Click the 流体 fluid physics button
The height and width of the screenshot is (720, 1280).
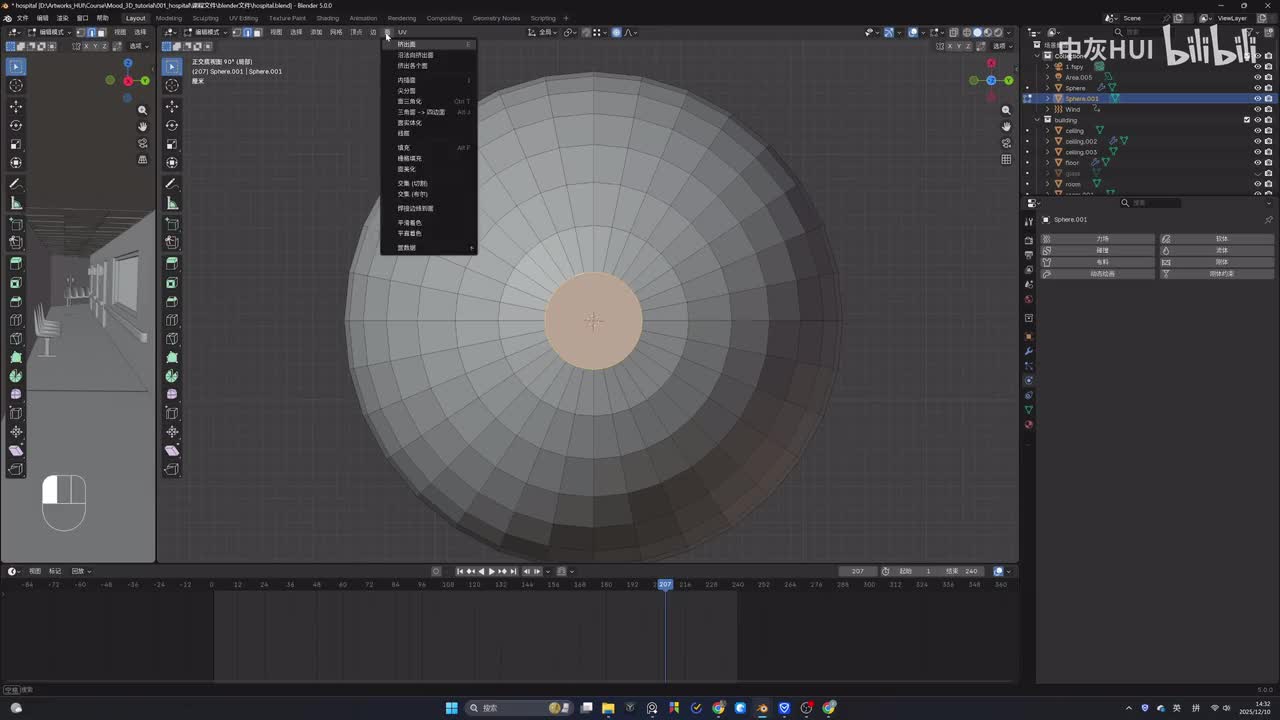point(1221,250)
